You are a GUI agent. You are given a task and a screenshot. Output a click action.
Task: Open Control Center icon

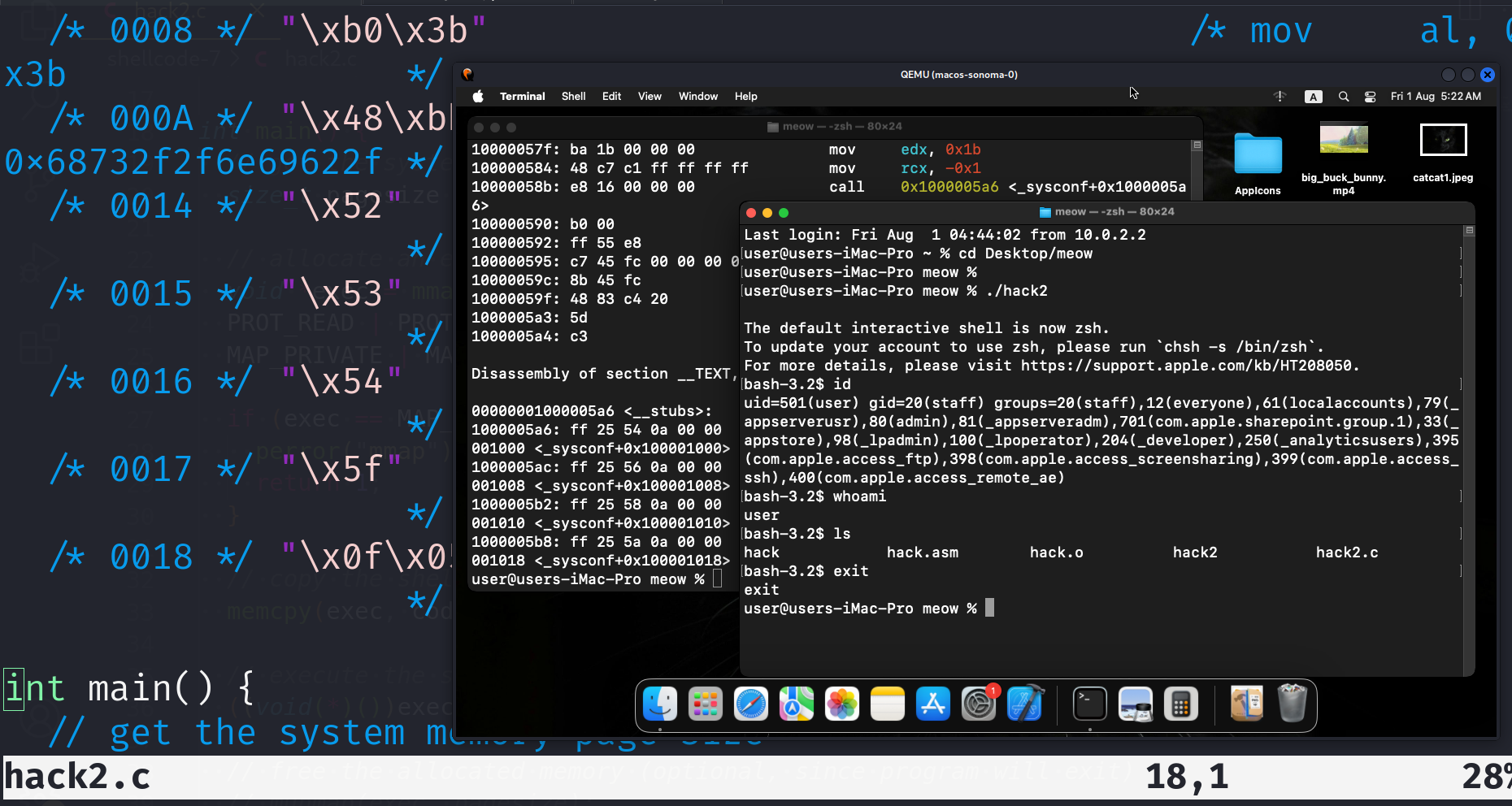pyautogui.click(x=1370, y=96)
